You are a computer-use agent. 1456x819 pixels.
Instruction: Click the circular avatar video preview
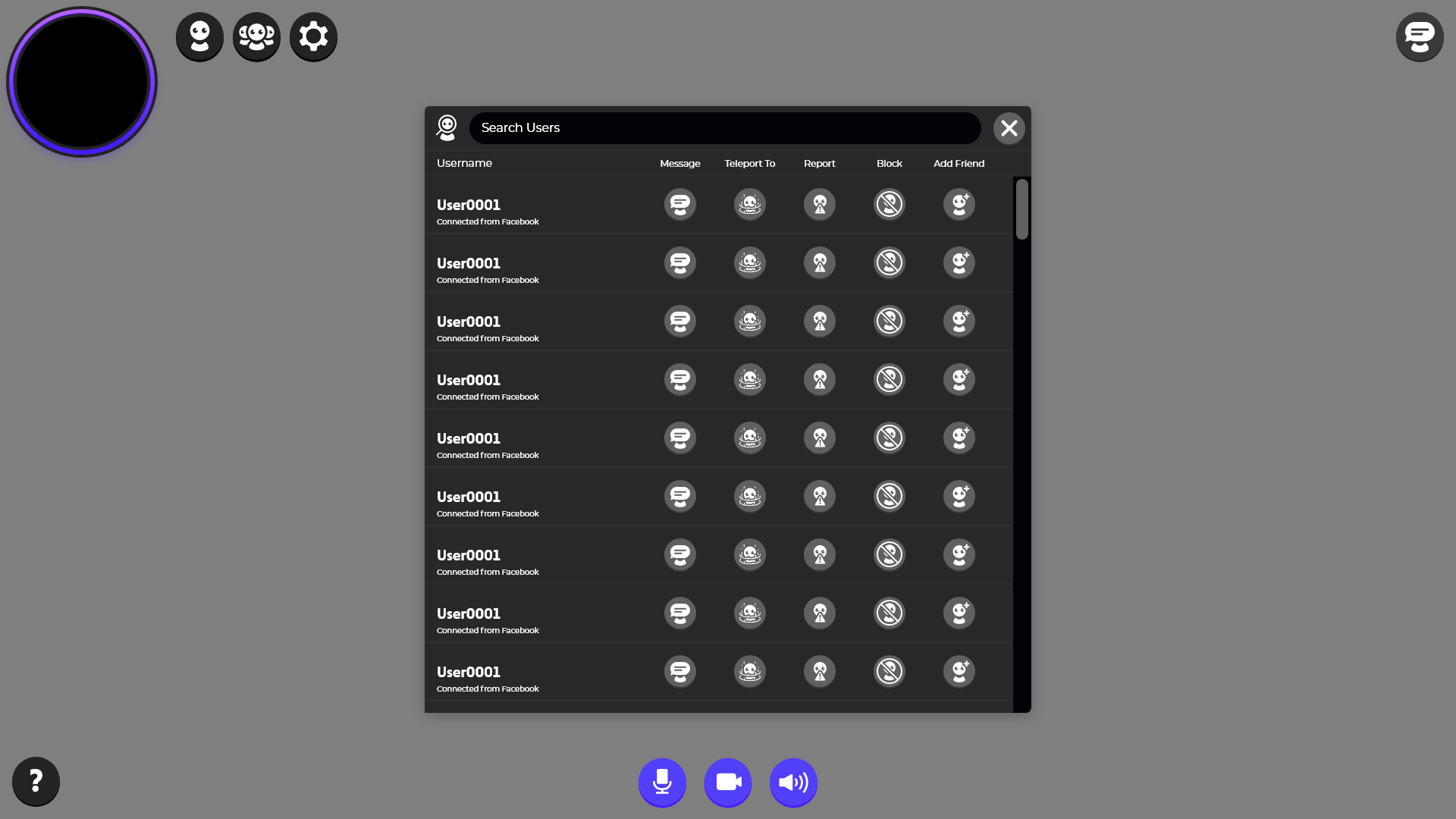point(82,82)
